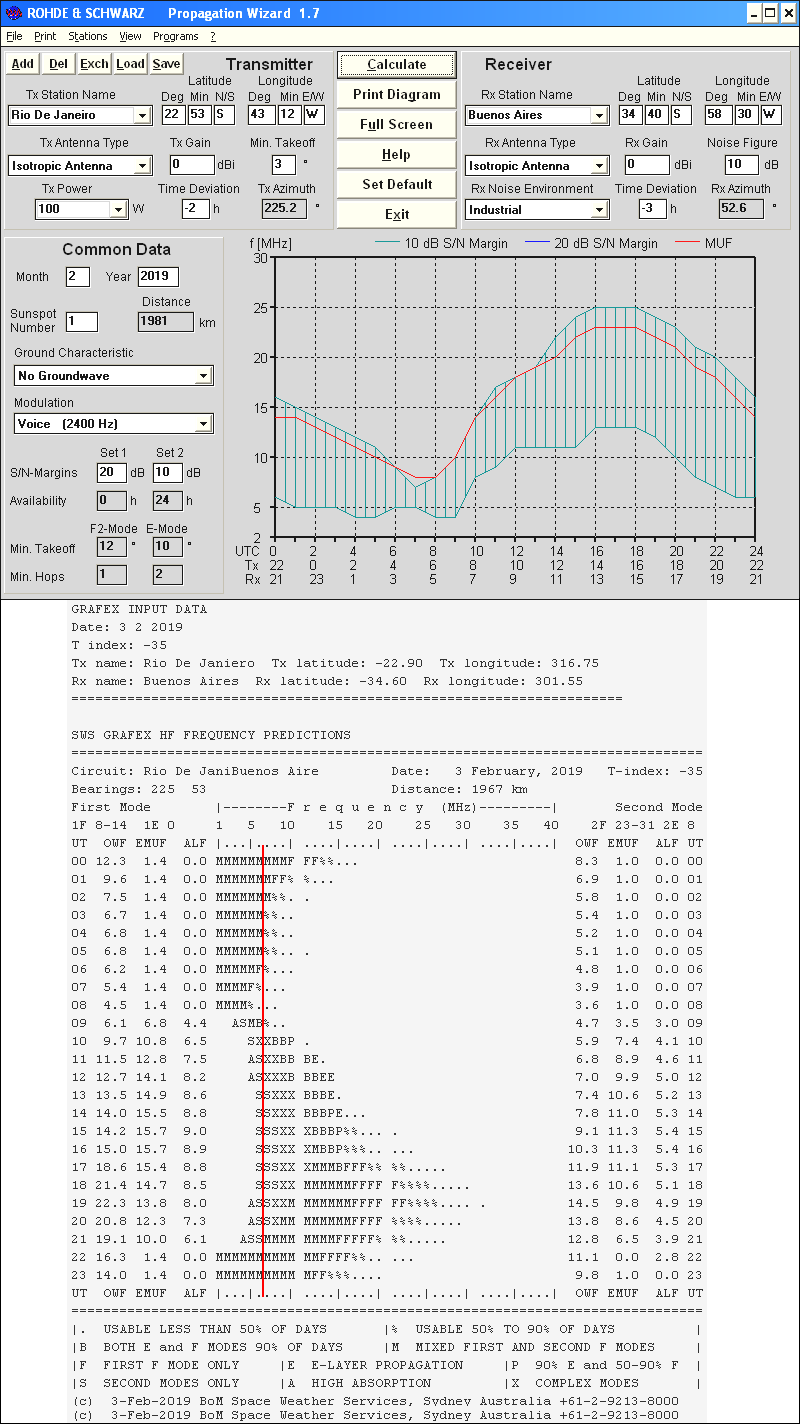Click the Tx latitude N/S field
The width and height of the screenshot is (800, 1424).
pyautogui.click(x=224, y=114)
